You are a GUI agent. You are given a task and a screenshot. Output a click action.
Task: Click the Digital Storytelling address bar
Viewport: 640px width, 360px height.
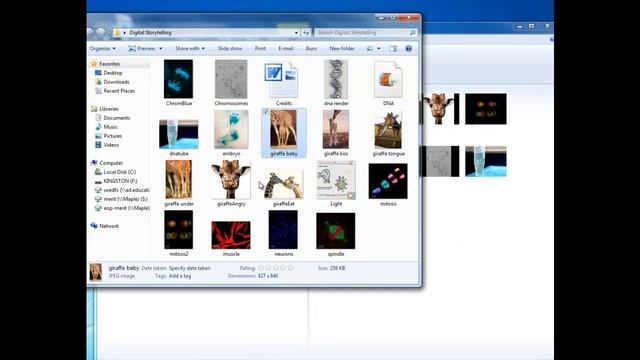[x=207, y=33]
